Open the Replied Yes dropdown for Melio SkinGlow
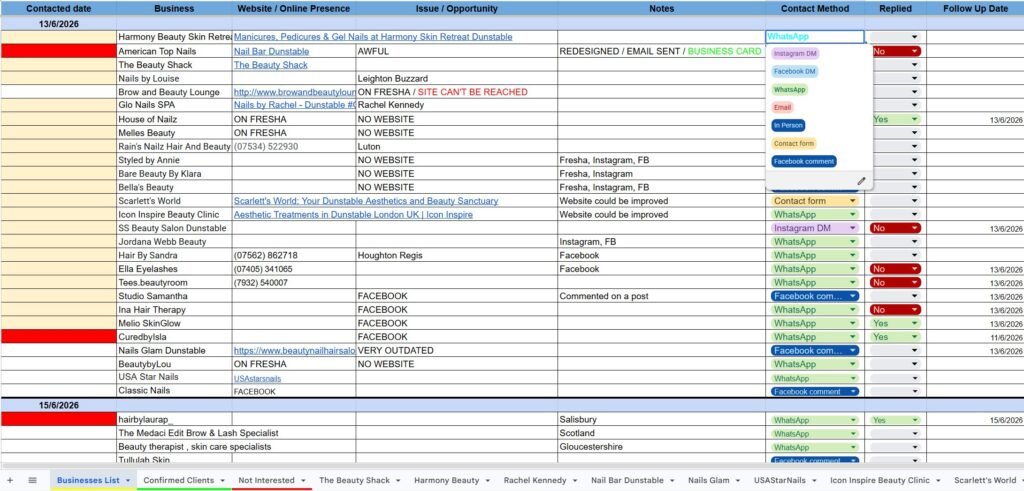 (x=895, y=324)
